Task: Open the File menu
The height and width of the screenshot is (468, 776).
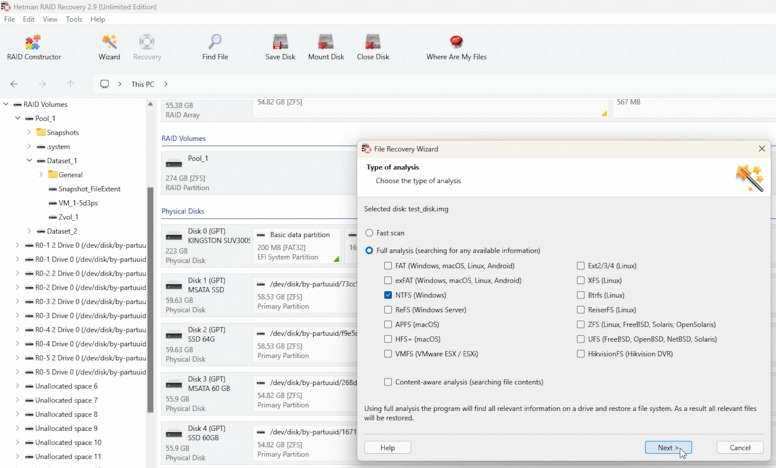Action: click(x=9, y=19)
